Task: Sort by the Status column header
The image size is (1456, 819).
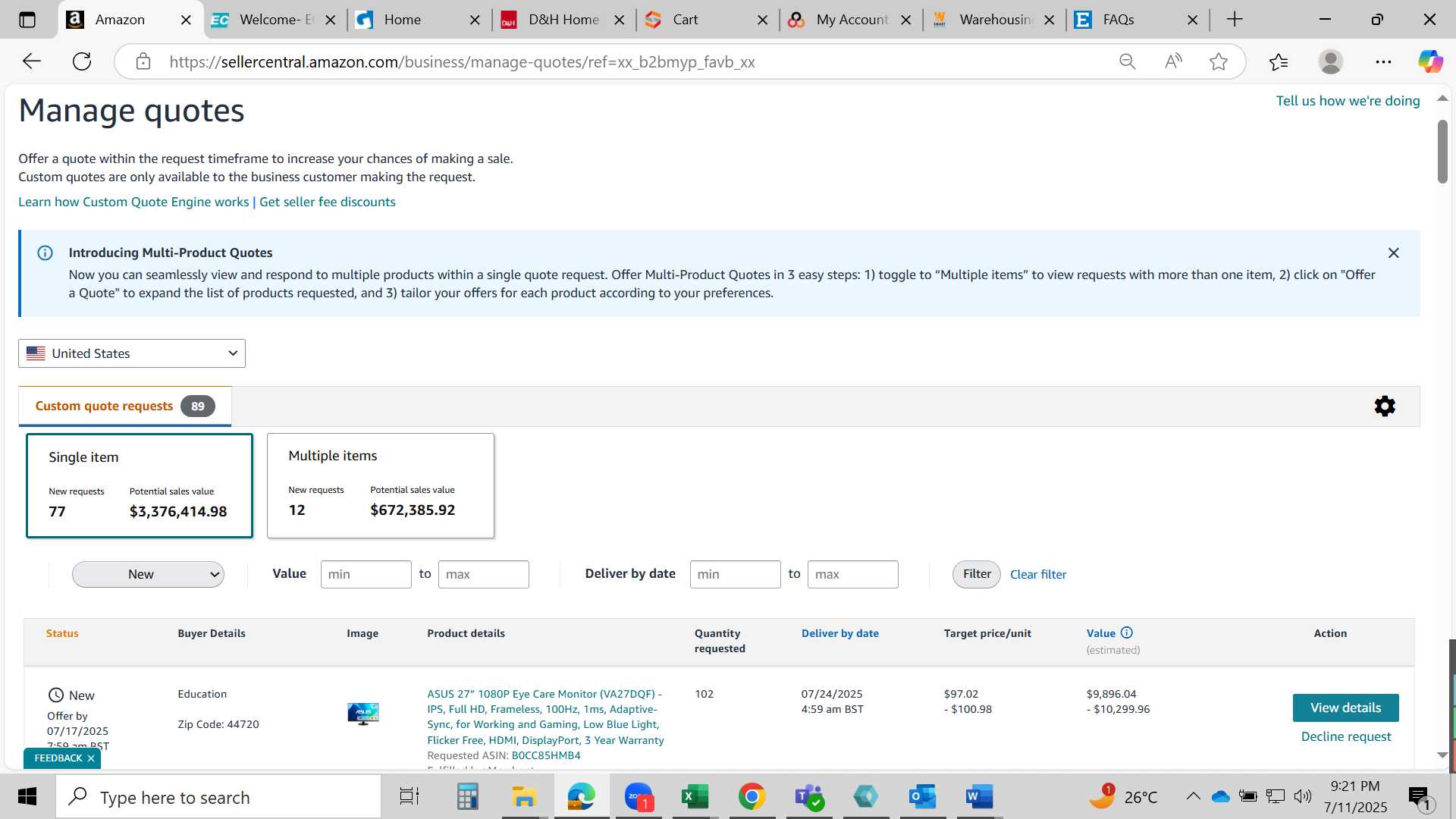Action: [x=62, y=633]
